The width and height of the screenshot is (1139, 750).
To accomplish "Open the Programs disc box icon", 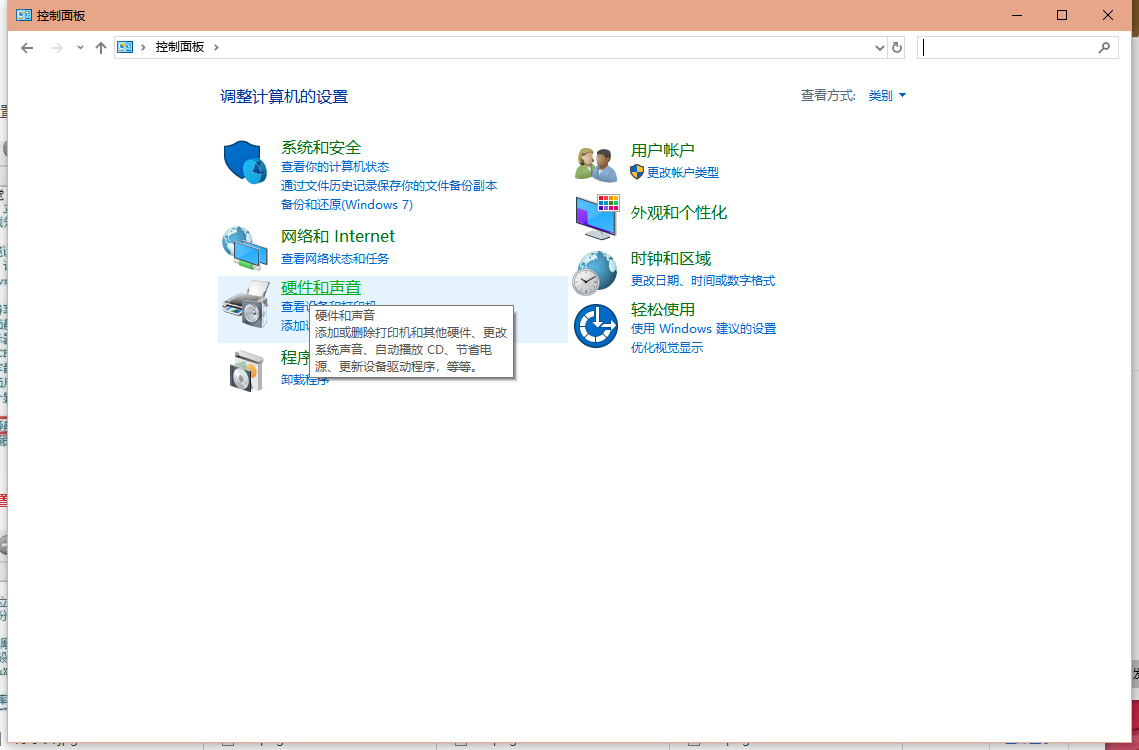I will click(245, 370).
